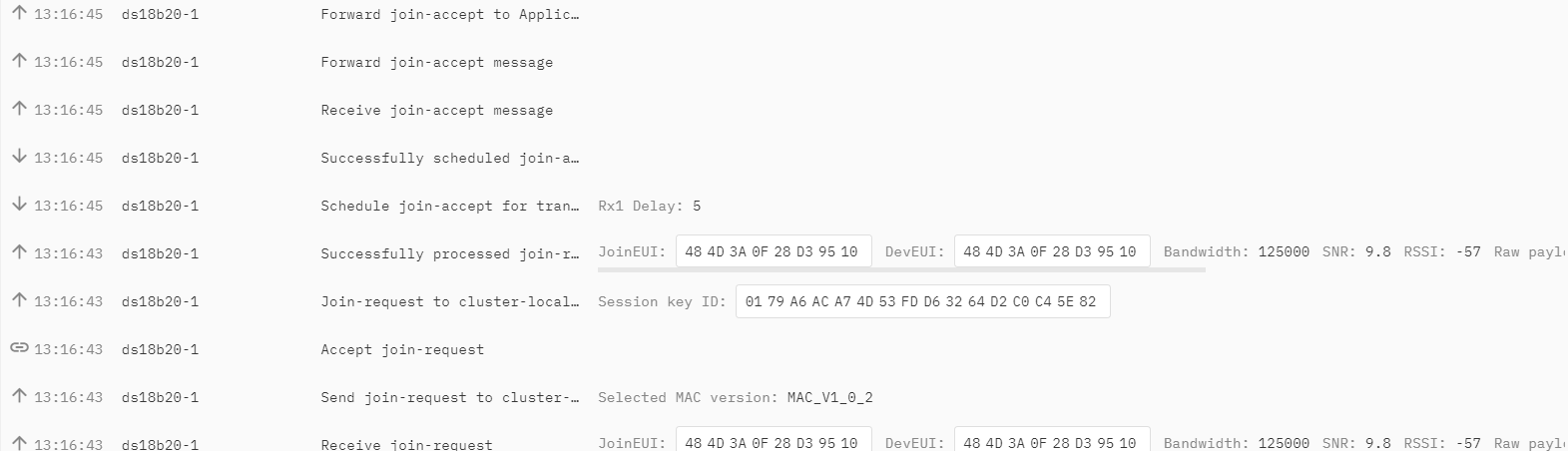This screenshot has height=451, width=1568.
Task: Select the JoinEUI field in Successfully processed row
Action: pos(774,251)
